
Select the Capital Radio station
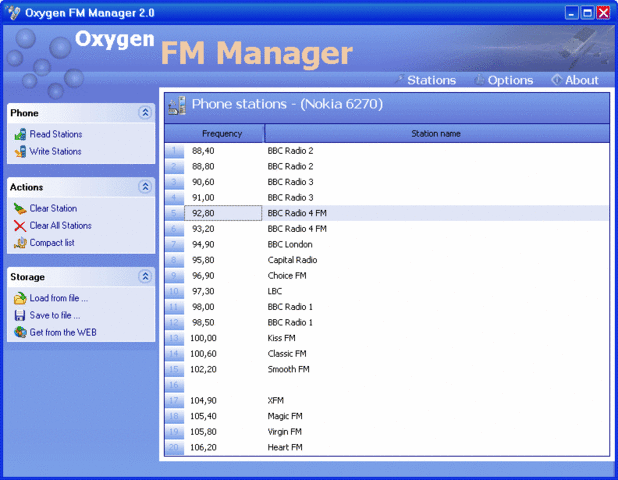tap(292, 260)
